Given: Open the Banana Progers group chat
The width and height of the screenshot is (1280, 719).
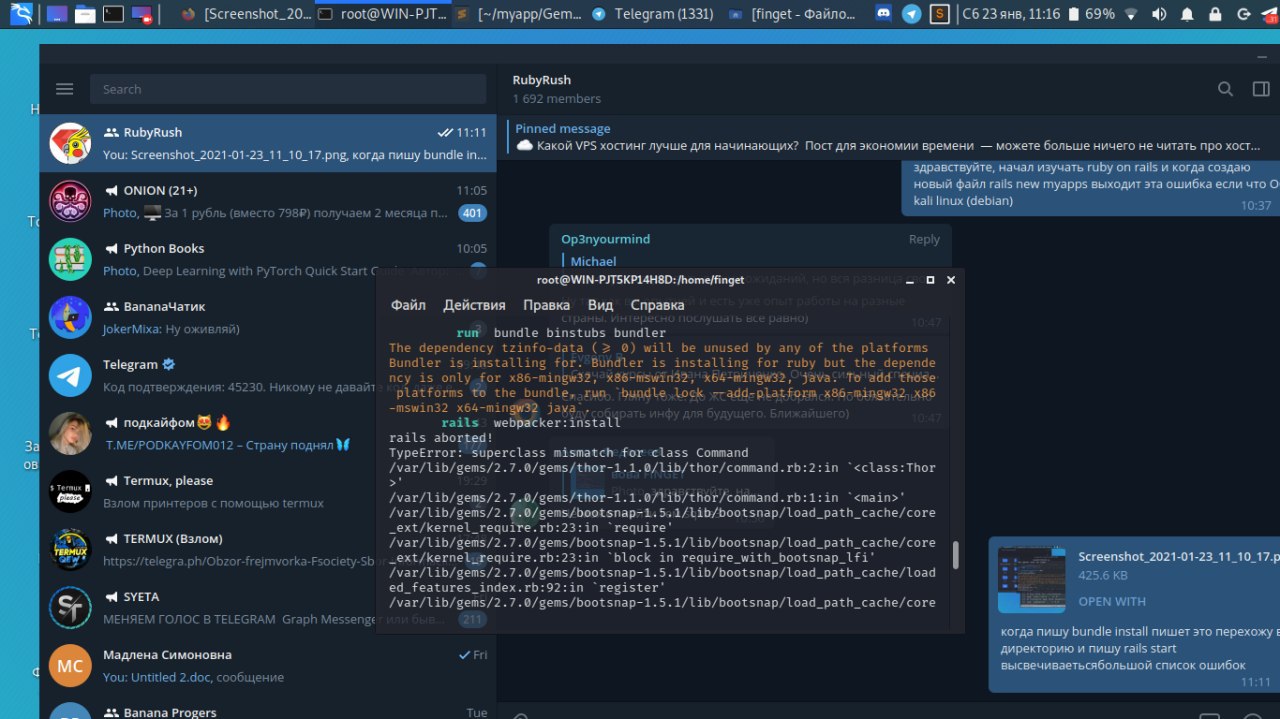Looking at the screenshot, I should pos(268,707).
